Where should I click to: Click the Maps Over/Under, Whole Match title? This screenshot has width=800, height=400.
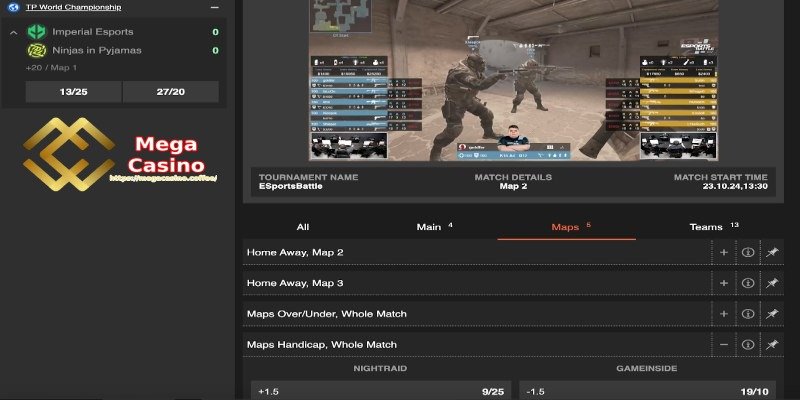(x=327, y=314)
